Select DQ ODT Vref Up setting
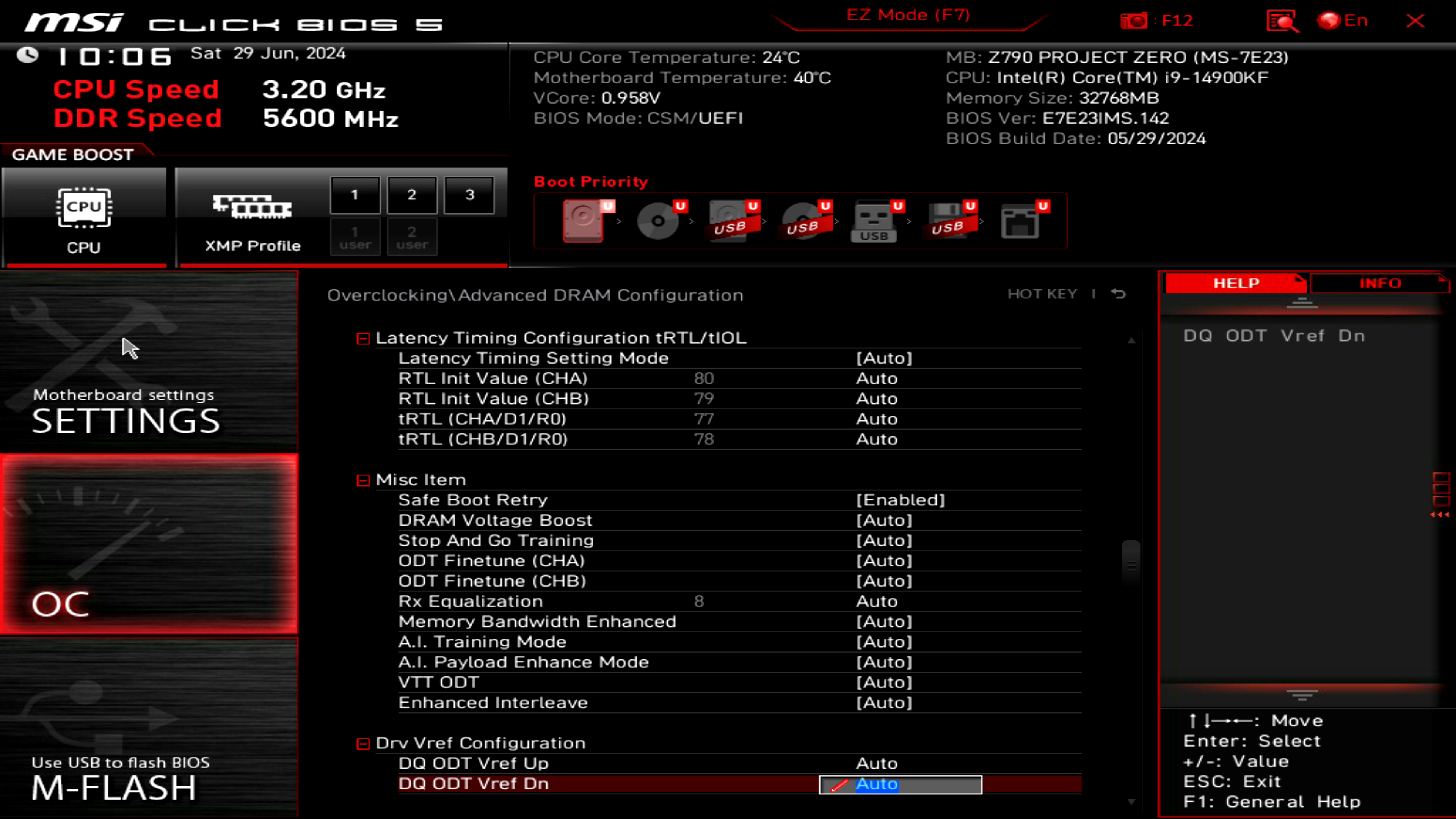Screen dimensions: 1456x819 pos(740,764)
